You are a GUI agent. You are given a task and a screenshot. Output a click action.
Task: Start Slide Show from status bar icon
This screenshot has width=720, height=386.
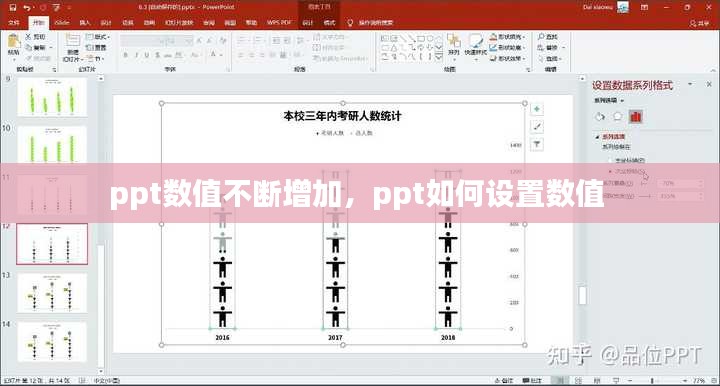(x=616, y=380)
